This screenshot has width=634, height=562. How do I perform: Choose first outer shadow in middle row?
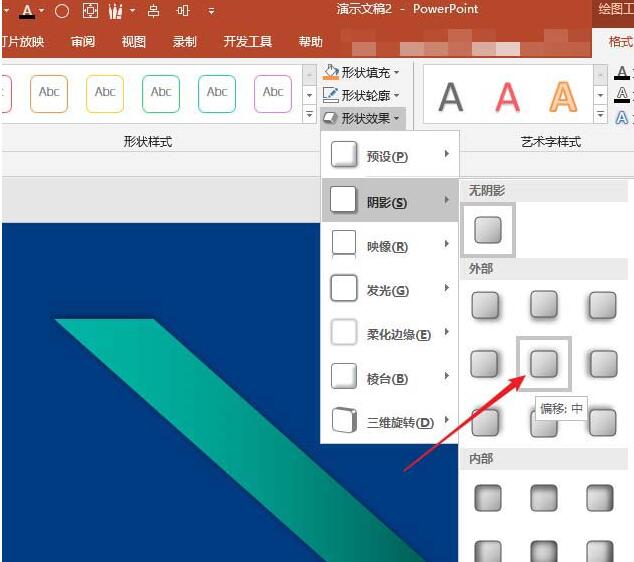point(484,363)
